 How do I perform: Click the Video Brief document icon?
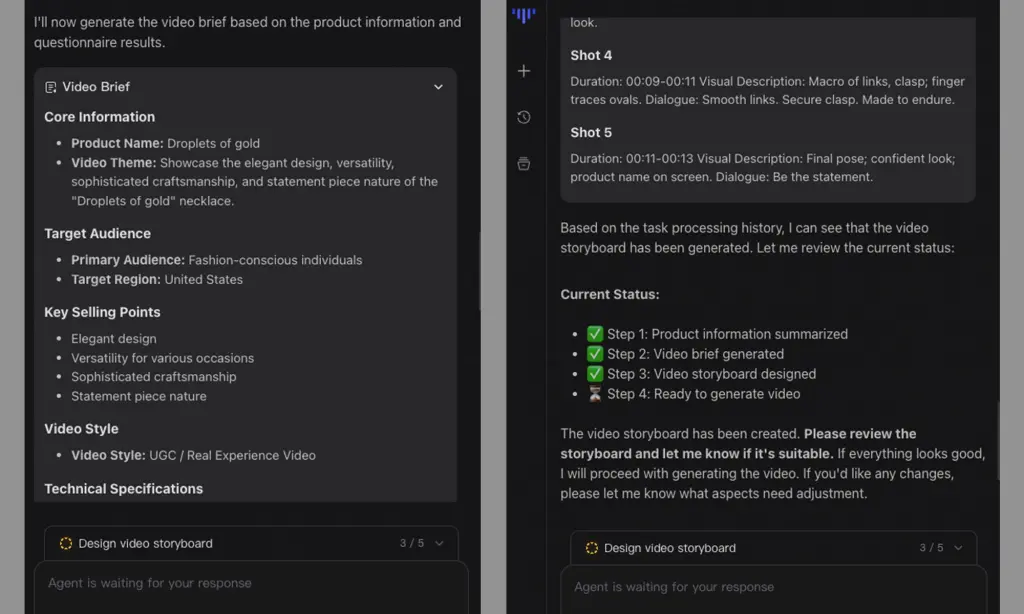(x=50, y=88)
